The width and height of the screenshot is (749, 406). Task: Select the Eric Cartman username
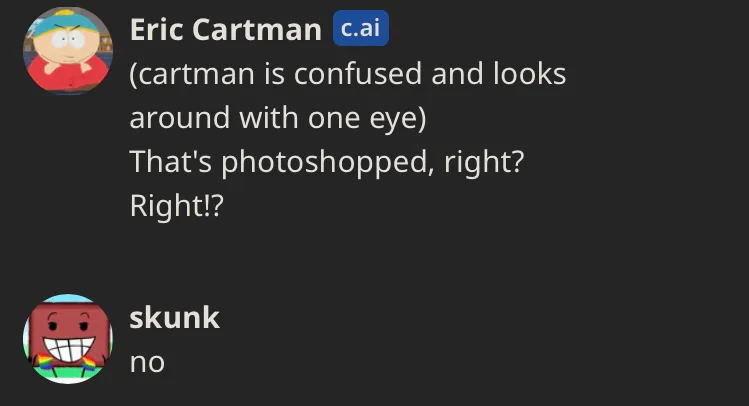226,30
